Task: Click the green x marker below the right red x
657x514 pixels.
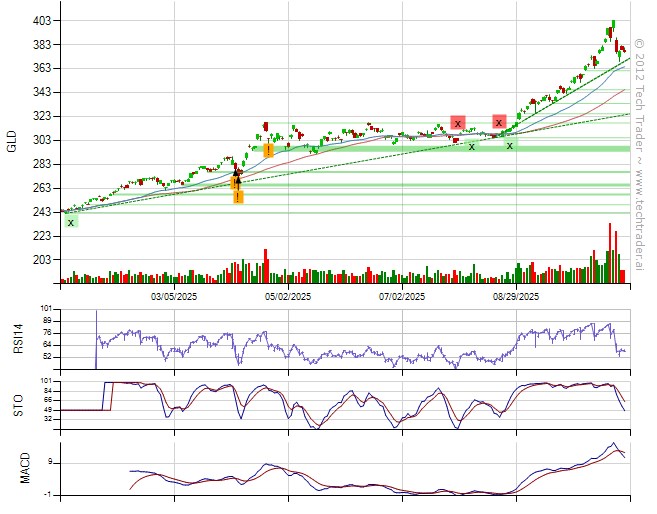Action: click(x=510, y=145)
